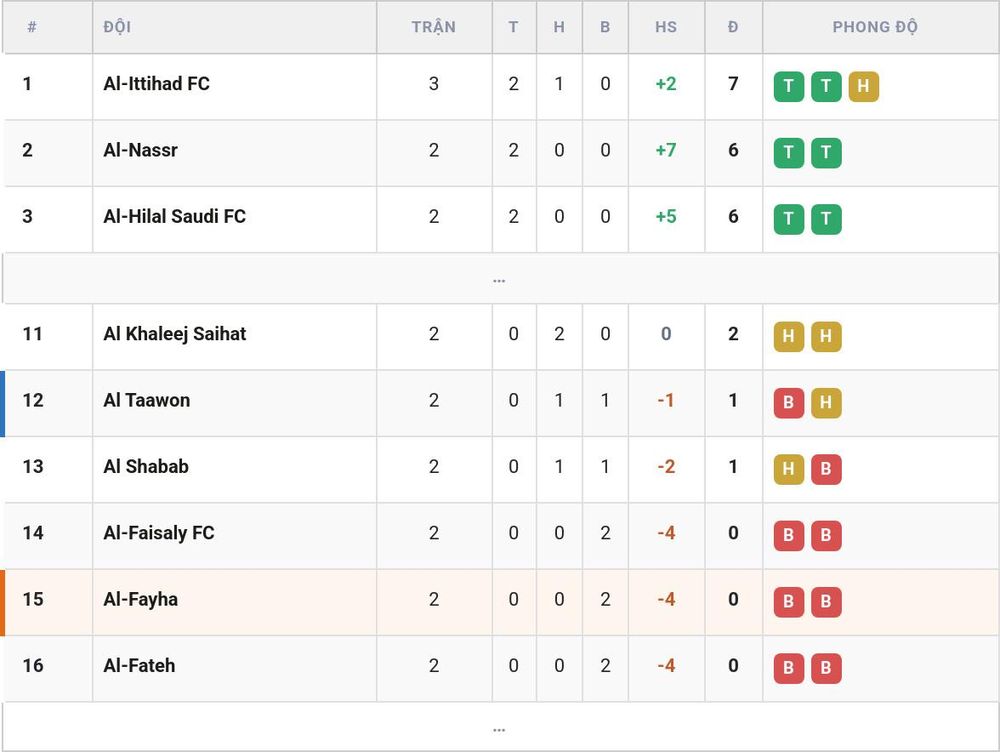Click the ĐỘI column header
Viewport: 1000px width, 752px height.
(117, 27)
